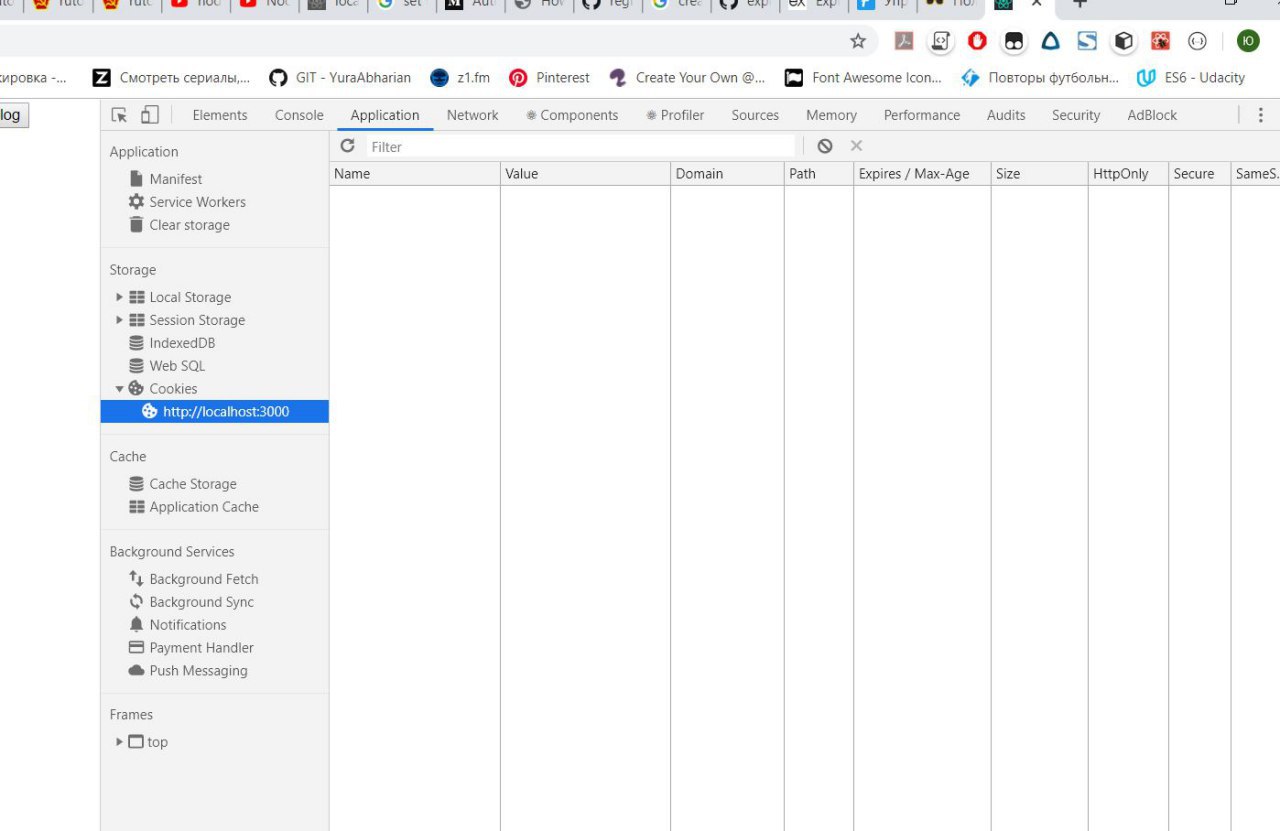Open the Push Messaging service
The image size is (1280, 831).
[188, 671]
